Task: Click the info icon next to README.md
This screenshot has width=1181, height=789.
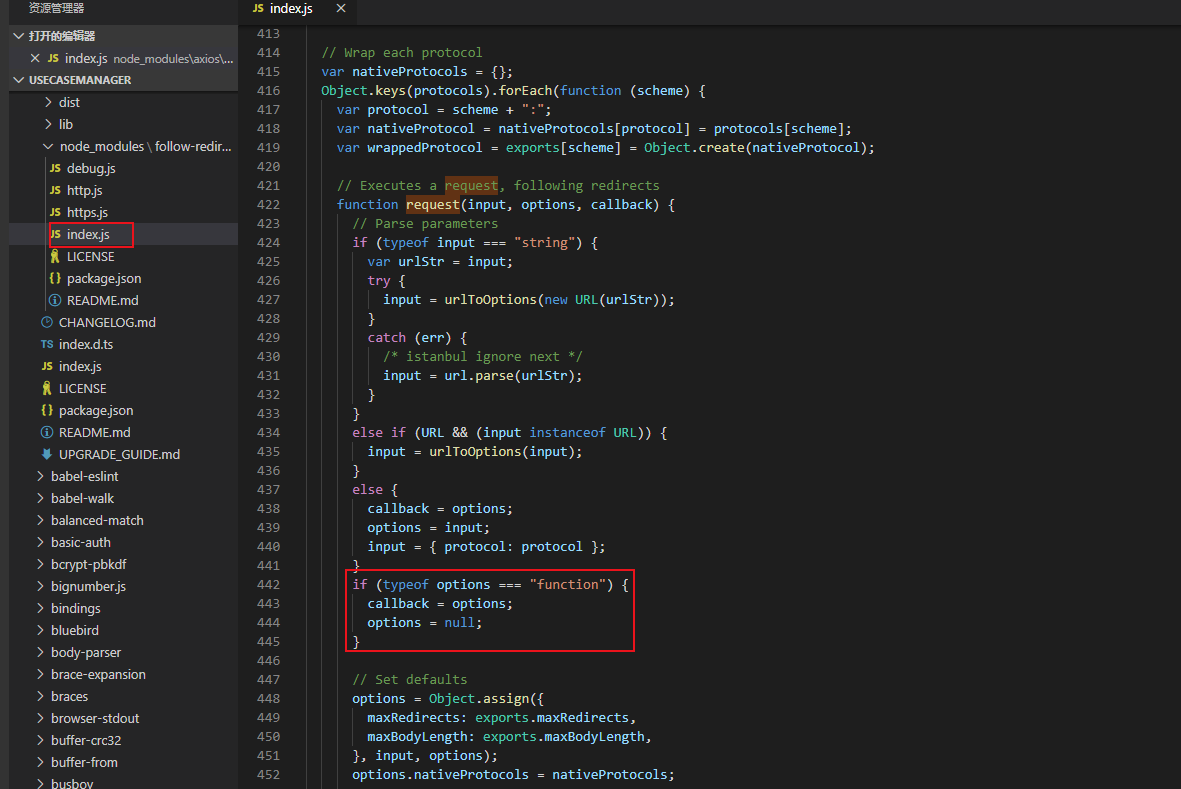Action: 56,300
